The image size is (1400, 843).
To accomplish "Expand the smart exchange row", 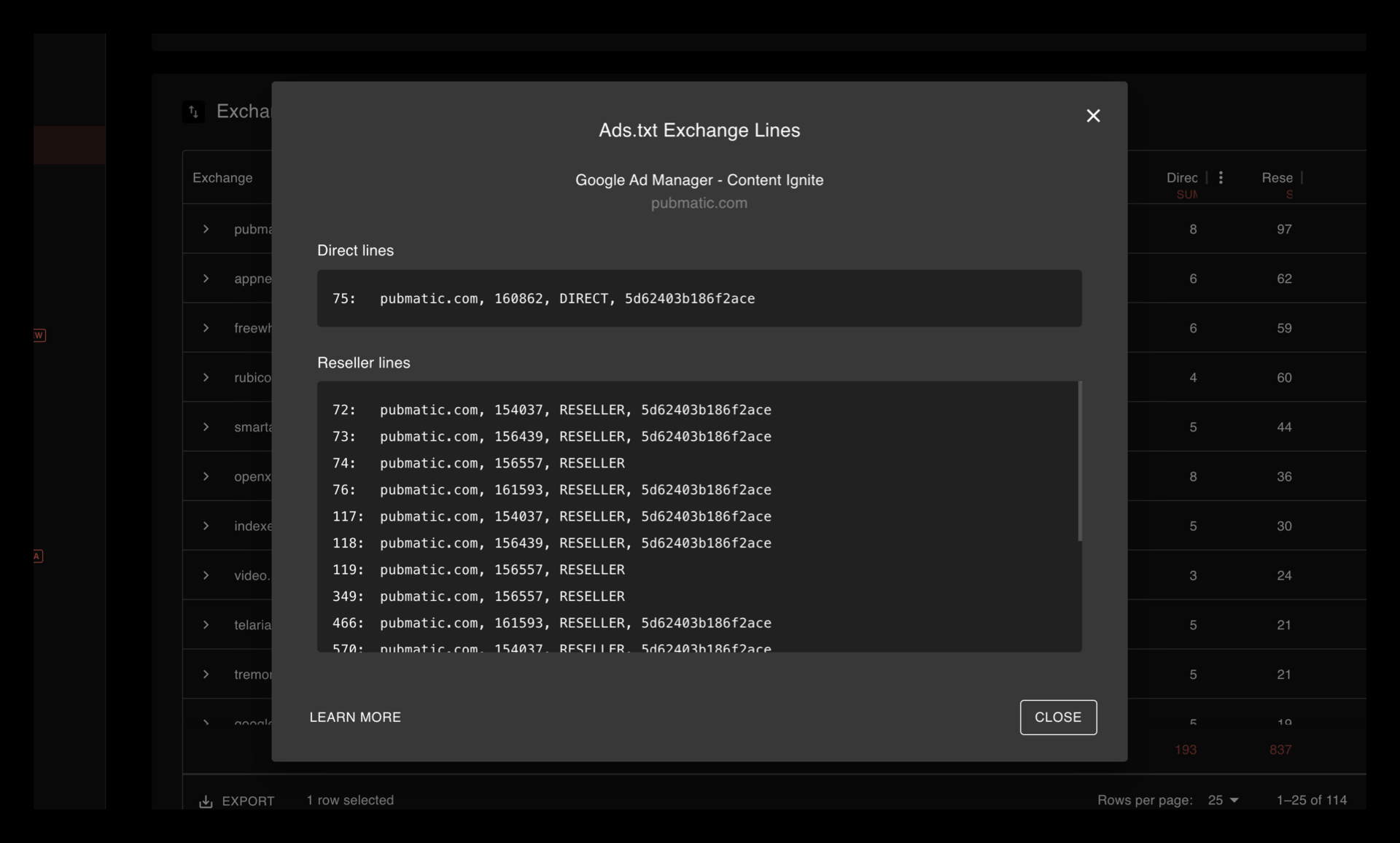I will click(x=206, y=427).
